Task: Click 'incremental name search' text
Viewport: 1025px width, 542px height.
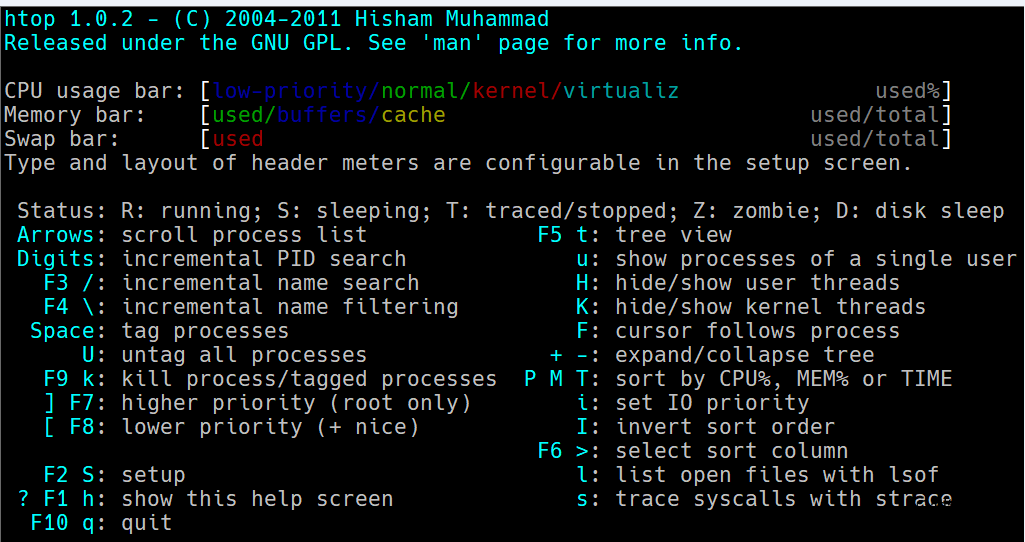Action: (x=271, y=282)
